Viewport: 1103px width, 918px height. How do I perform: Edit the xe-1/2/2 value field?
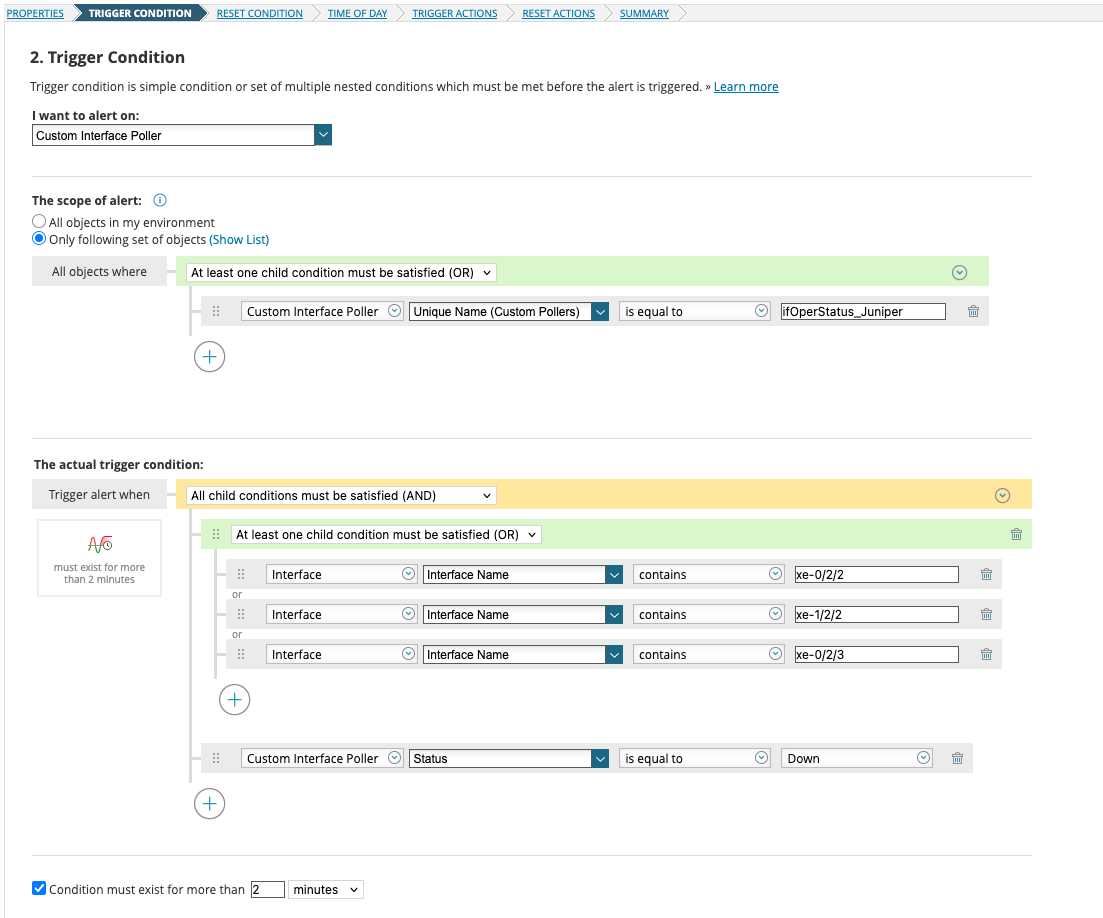coord(876,615)
